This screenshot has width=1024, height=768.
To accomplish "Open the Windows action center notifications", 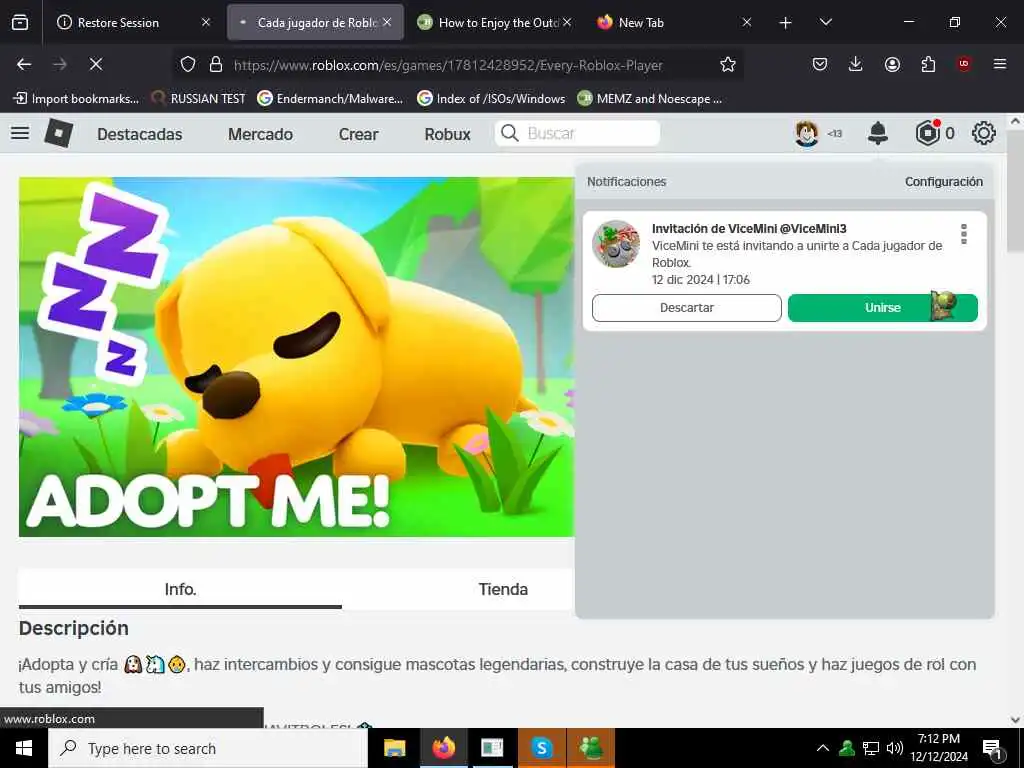I will [x=992, y=749].
